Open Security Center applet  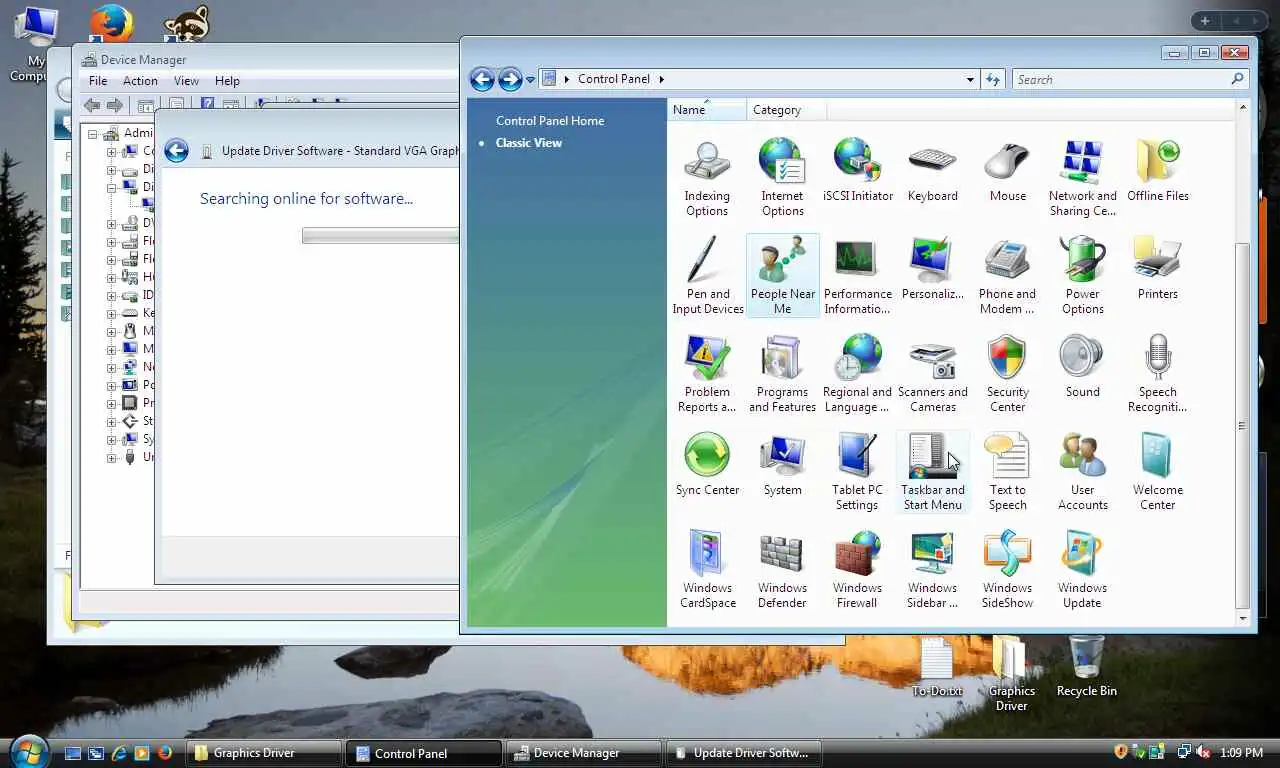1007,374
